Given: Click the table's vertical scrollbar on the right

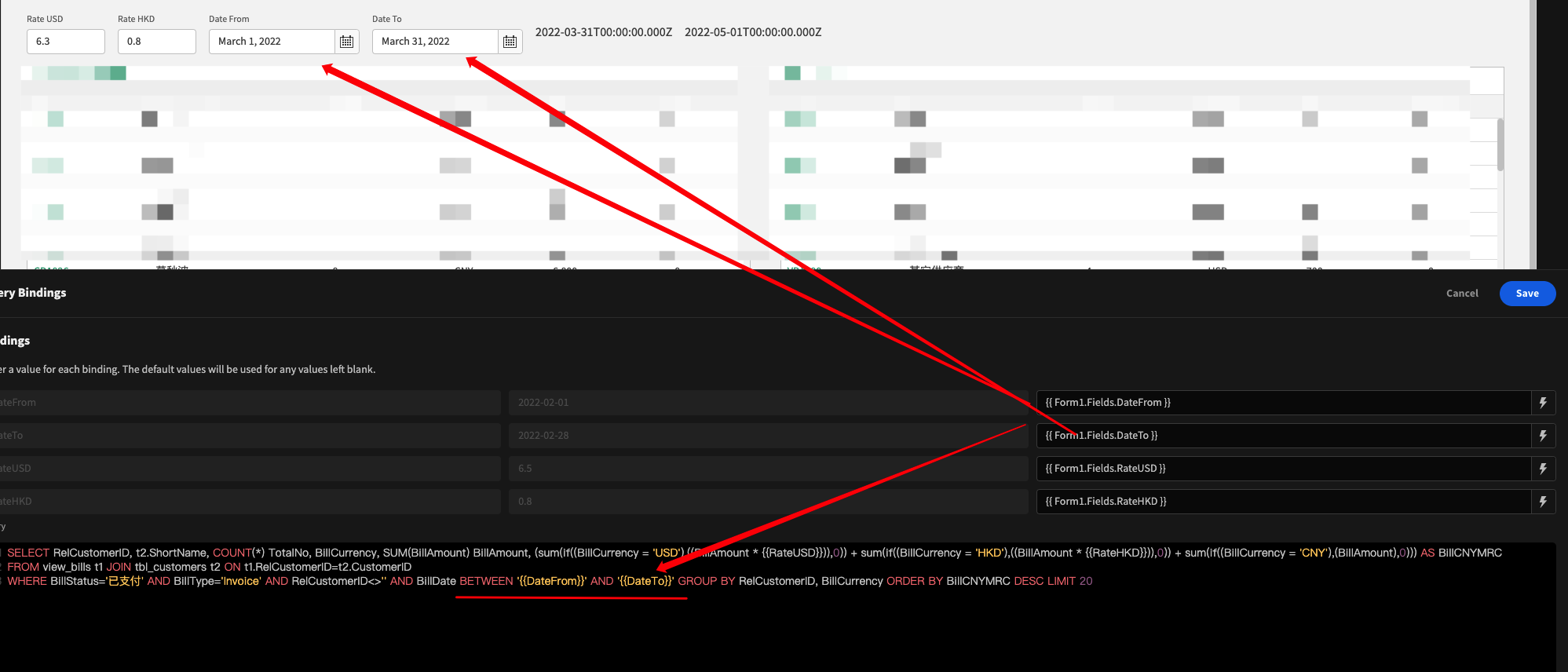Looking at the screenshot, I should (x=1500, y=144).
